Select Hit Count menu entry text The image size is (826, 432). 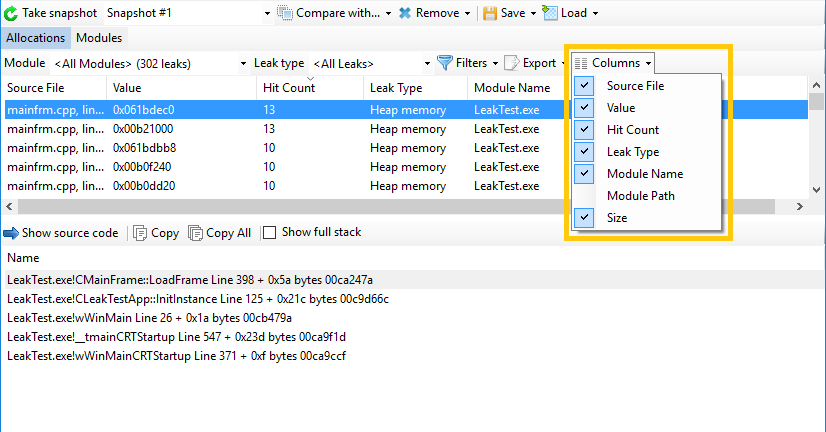[x=633, y=130]
